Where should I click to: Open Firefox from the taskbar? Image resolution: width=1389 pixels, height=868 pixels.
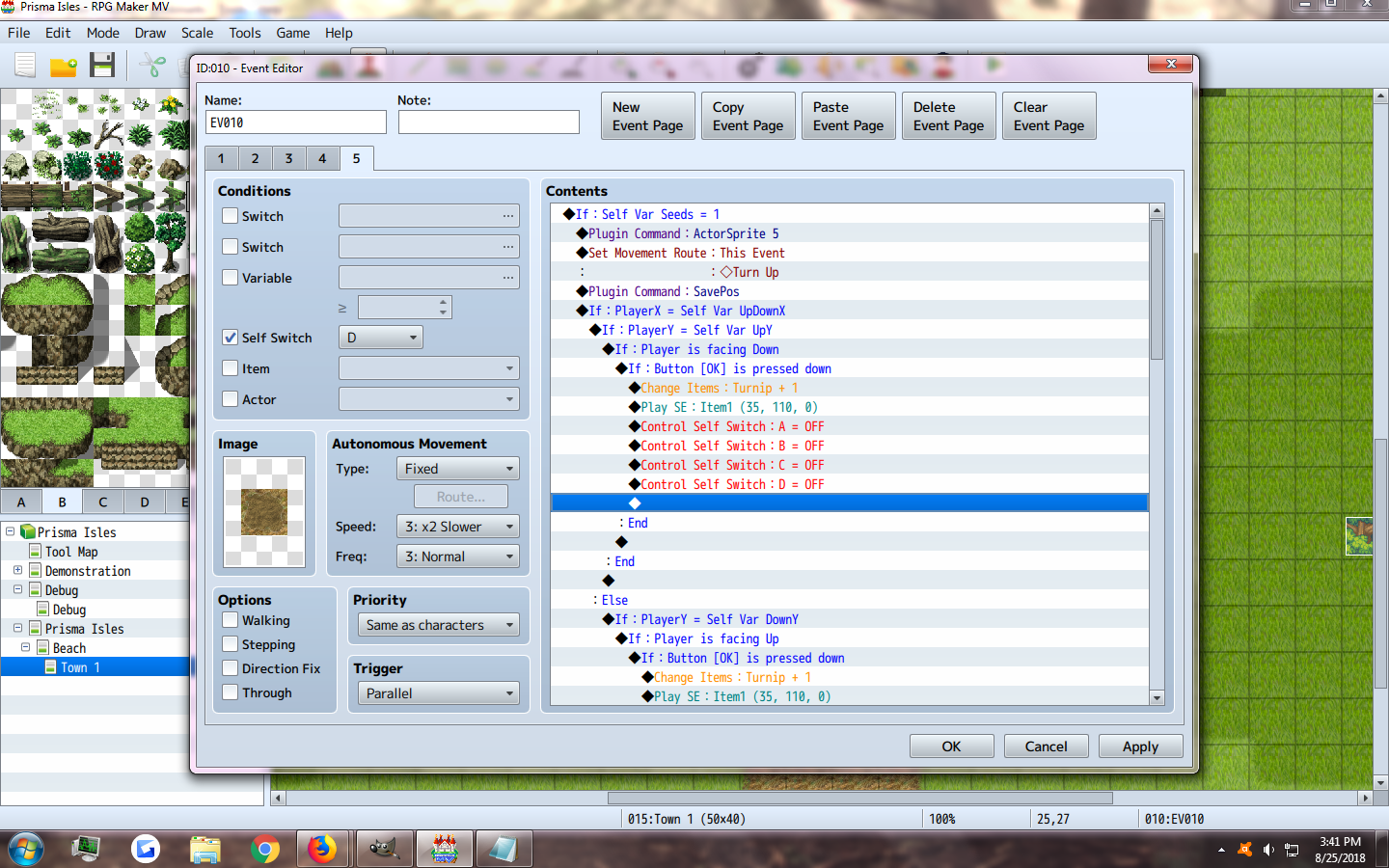tap(322, 849)
